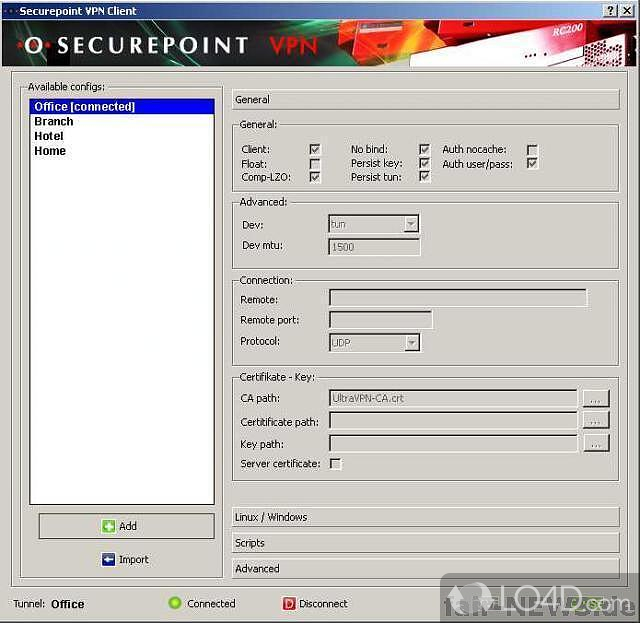Click the Certificate path input field
The image size is (640, 623).
(x=453, y=421)
